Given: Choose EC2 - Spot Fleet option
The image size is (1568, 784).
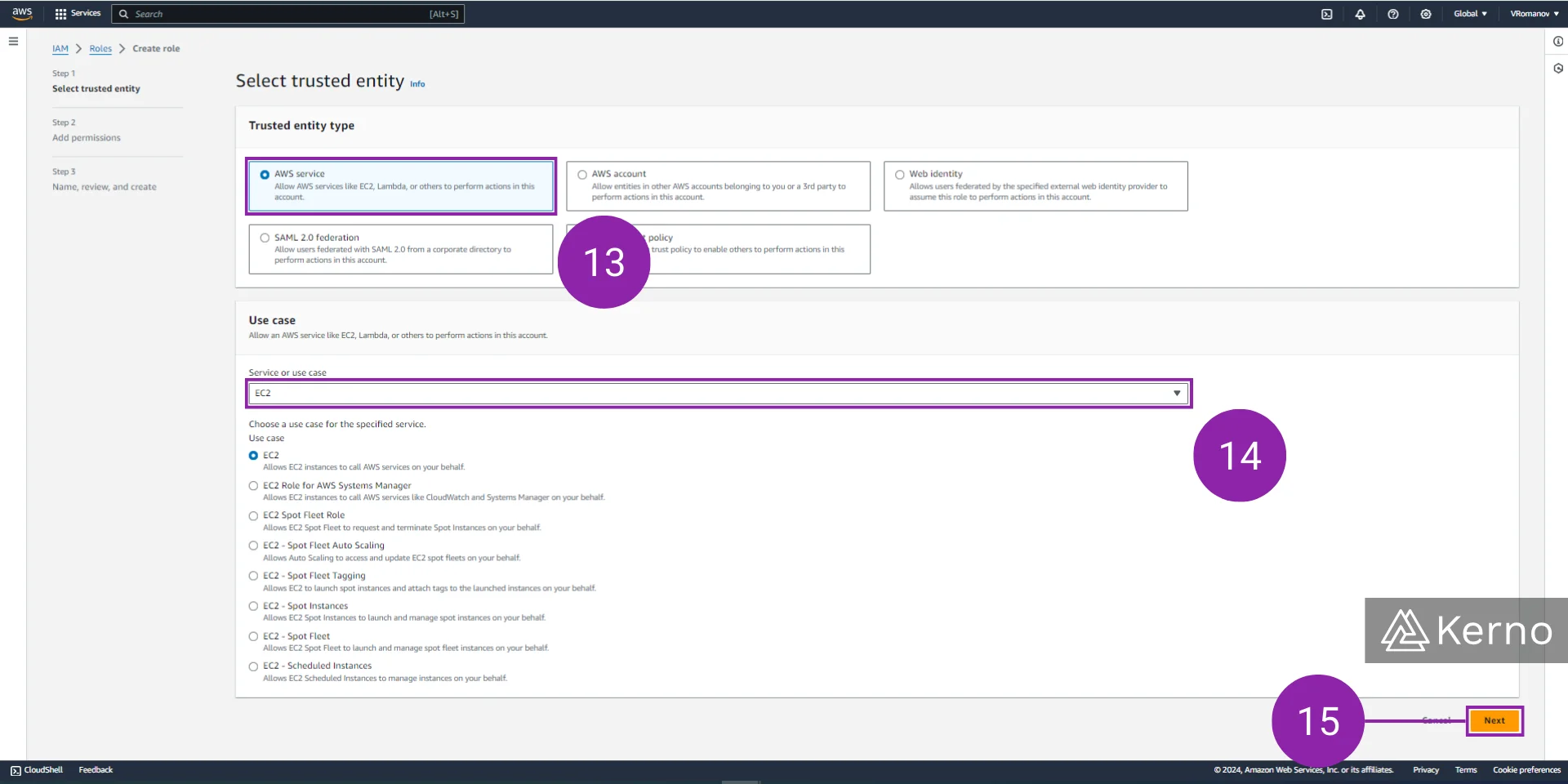Looking at the screenshot, I should pyautogui.click(x=253, y=637).
